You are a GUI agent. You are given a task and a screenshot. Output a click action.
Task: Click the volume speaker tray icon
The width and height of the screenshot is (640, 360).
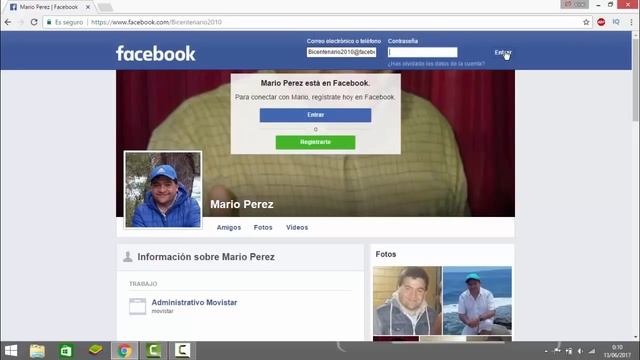[580, 351]
